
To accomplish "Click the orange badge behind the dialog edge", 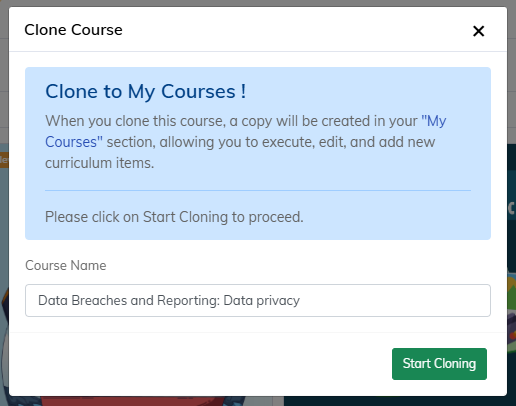I will (4, 160).
